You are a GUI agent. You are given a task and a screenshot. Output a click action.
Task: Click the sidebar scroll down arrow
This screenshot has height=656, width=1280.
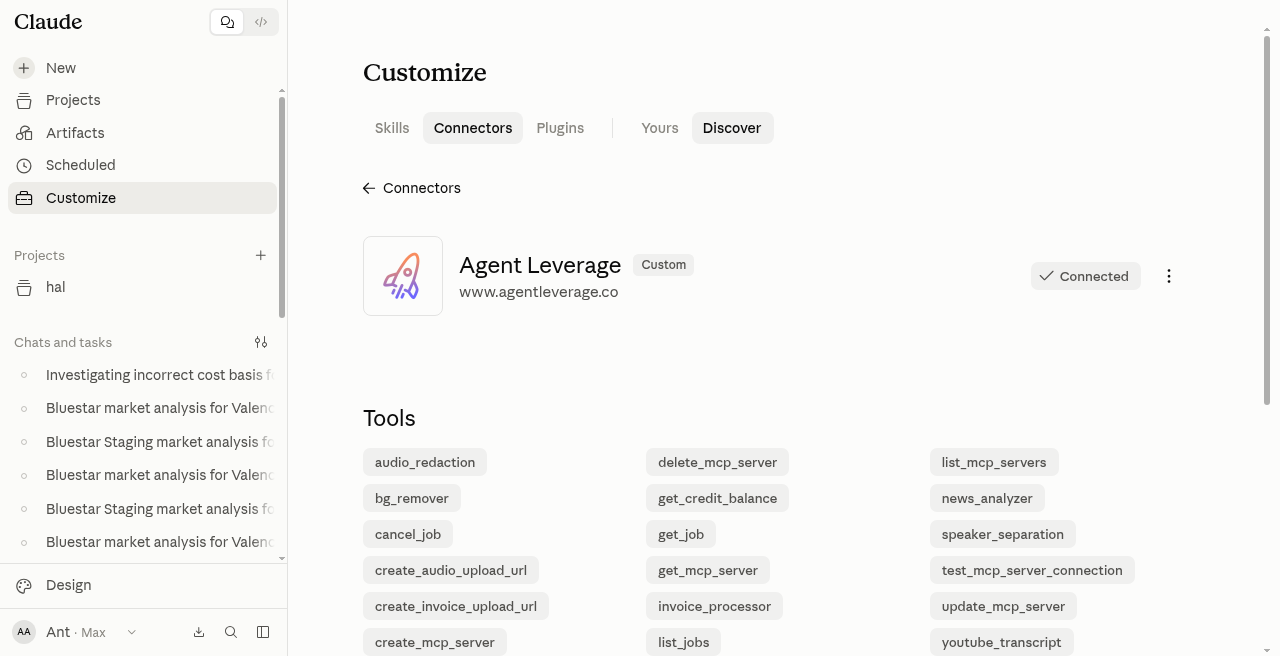pyautogui.click(x=282, y=558)
